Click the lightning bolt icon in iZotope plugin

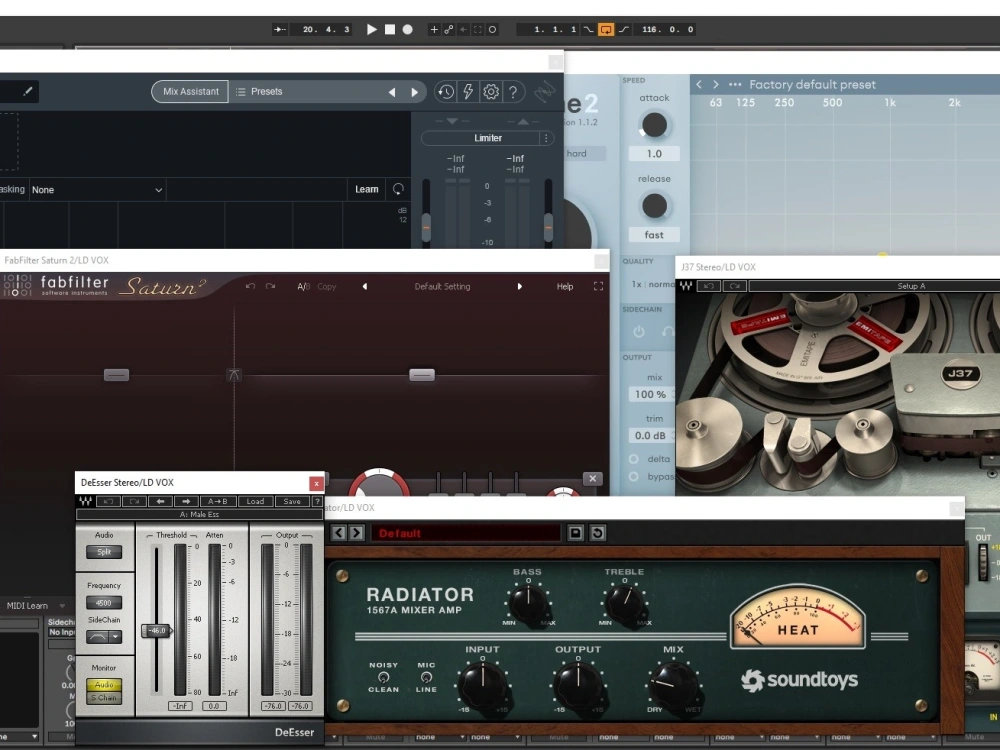point(467,92)
